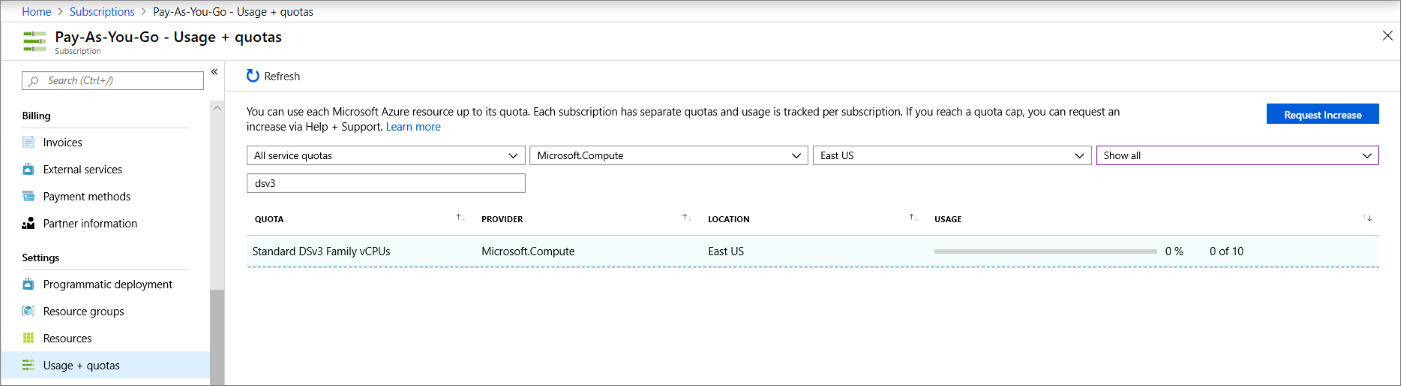Click the DSv3 usage progress bar
The height and width of the screenshot is (386, 1401).
coord(1043,251)
